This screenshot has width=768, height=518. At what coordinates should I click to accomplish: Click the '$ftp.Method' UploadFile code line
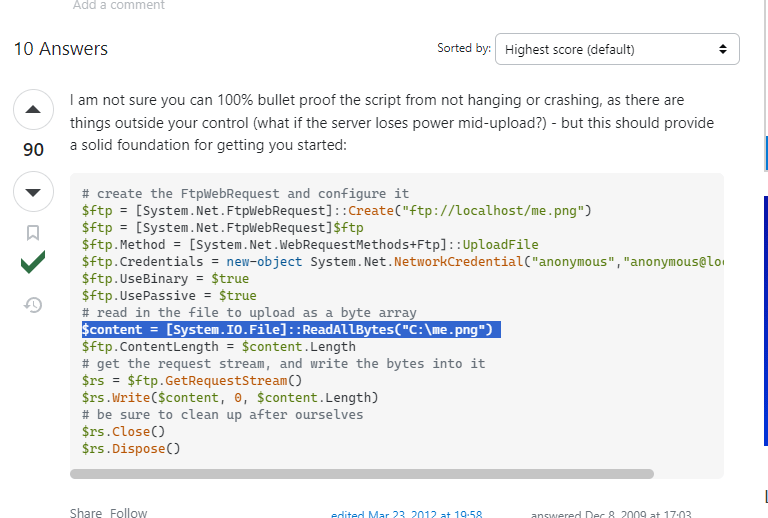310,244
